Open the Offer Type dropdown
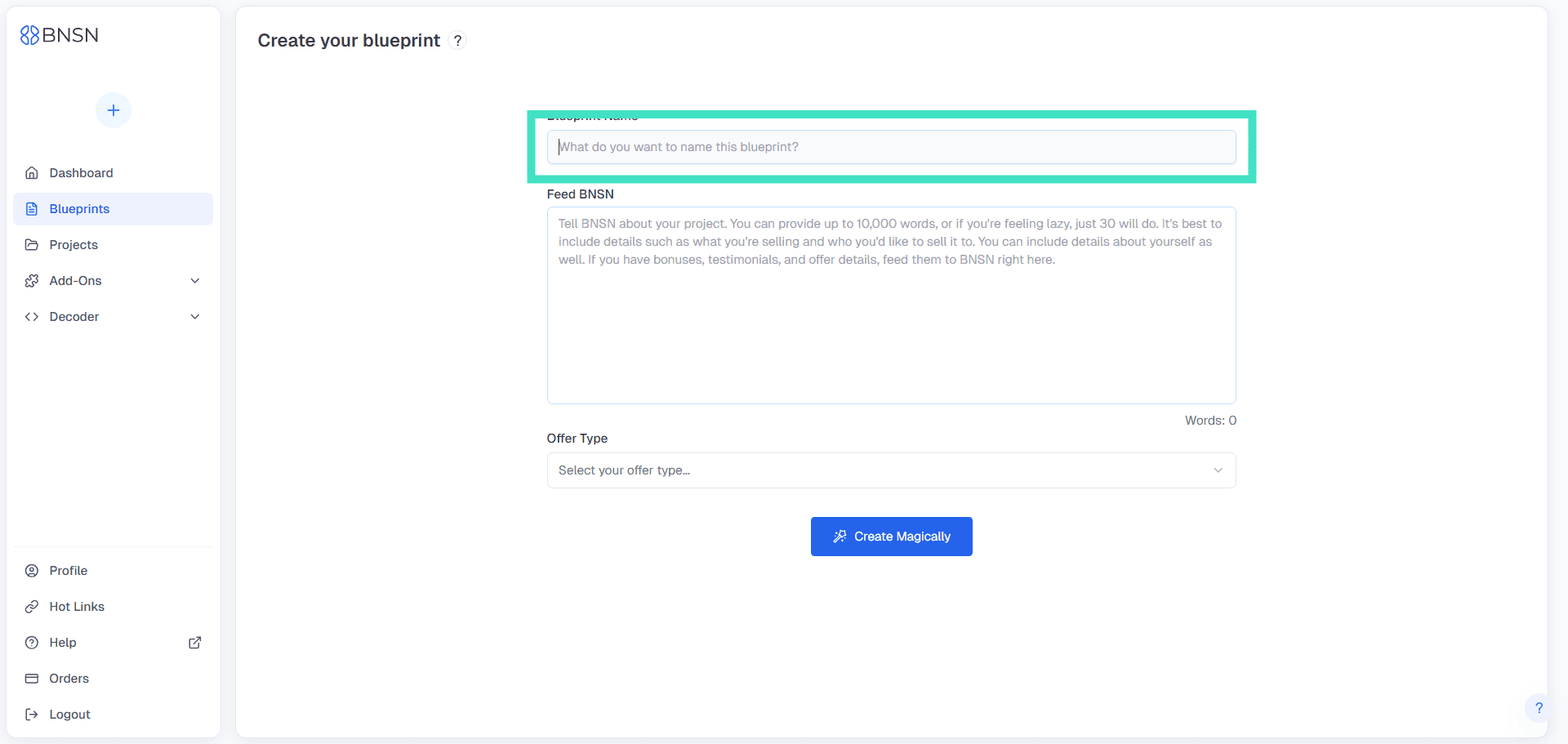The width and height of the screenshot is (1568, 744). 891,470
